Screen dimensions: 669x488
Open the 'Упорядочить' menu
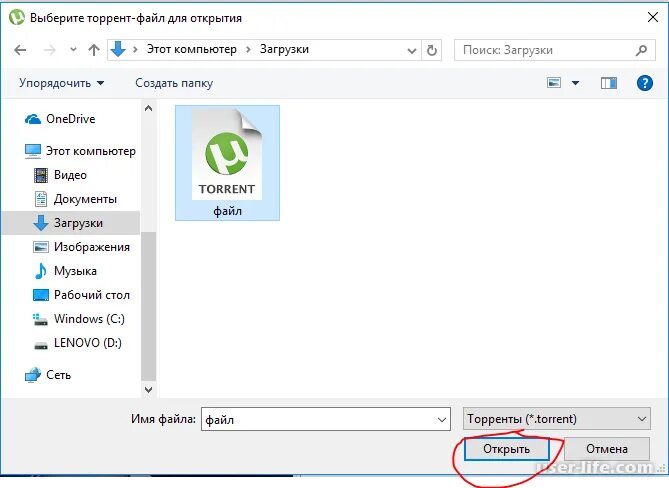click(x=61, y=83)
